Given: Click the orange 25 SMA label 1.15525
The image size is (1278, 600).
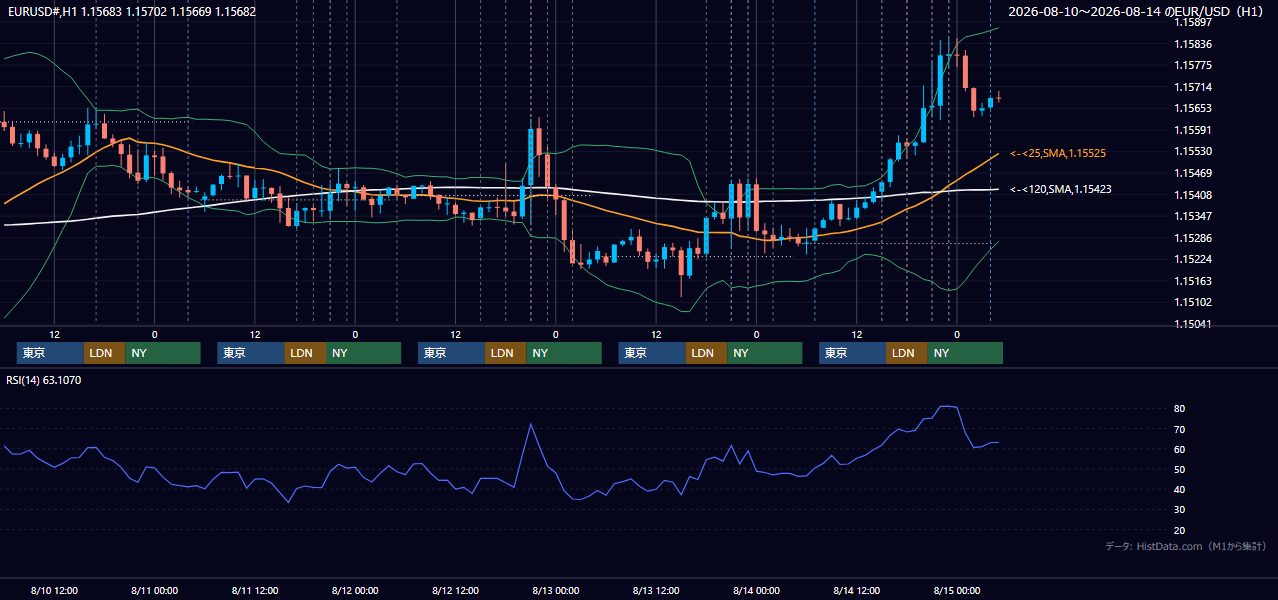Looking at the screenshot, I should pos(1058,153).
